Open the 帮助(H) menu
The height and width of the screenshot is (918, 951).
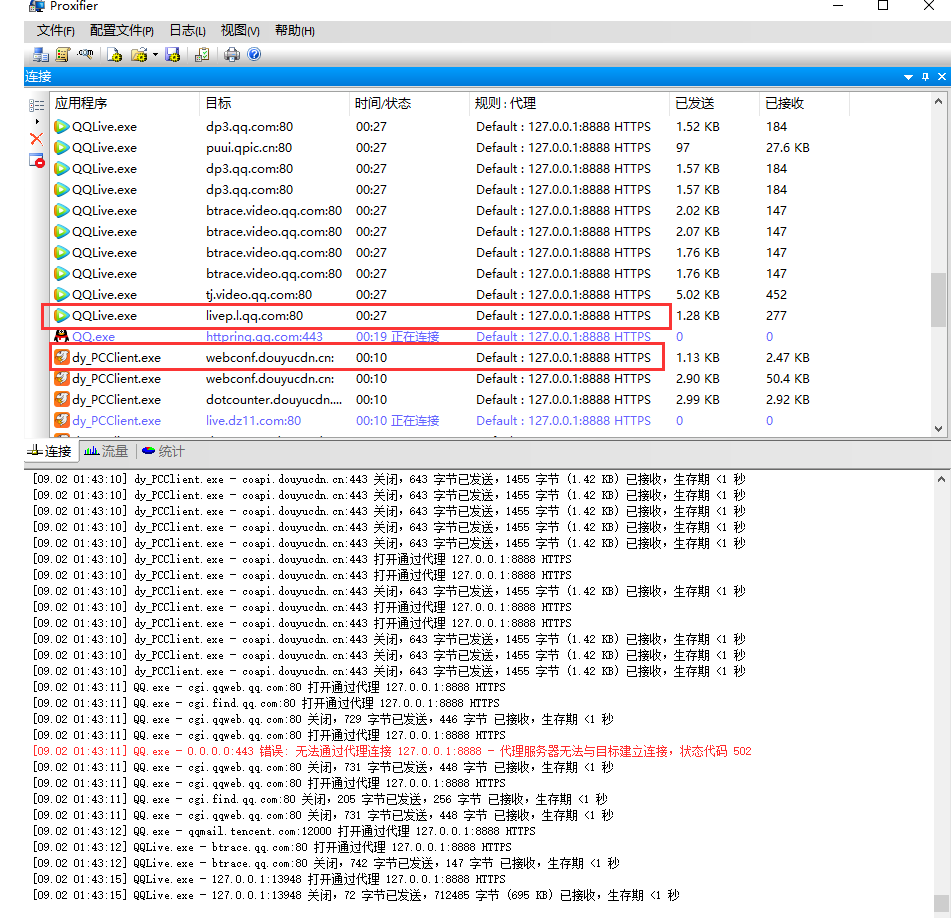point(294,30)
